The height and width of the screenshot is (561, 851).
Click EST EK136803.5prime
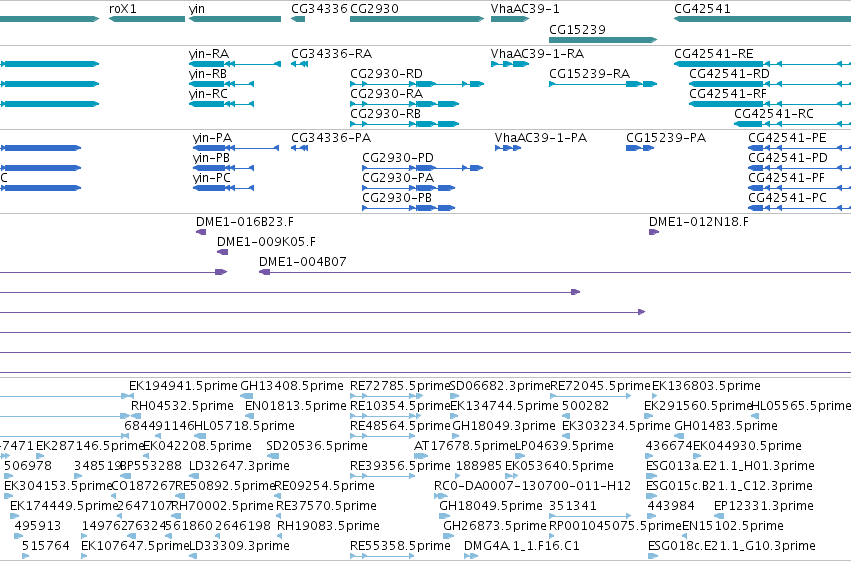pyautogui.click(x=706, y=386)
